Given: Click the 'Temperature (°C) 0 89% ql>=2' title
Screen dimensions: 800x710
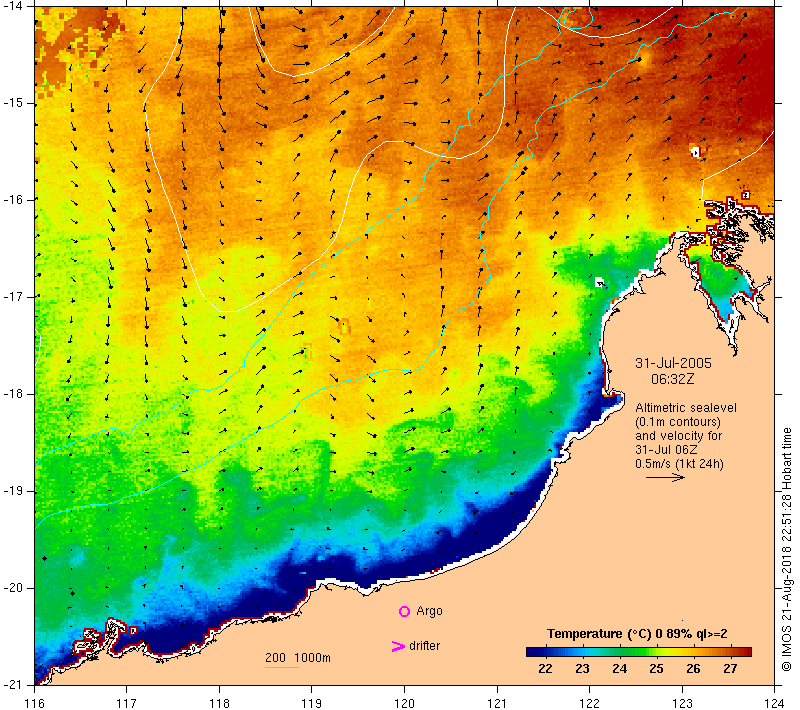Looking at the screenshot, I should pos(637,633).
